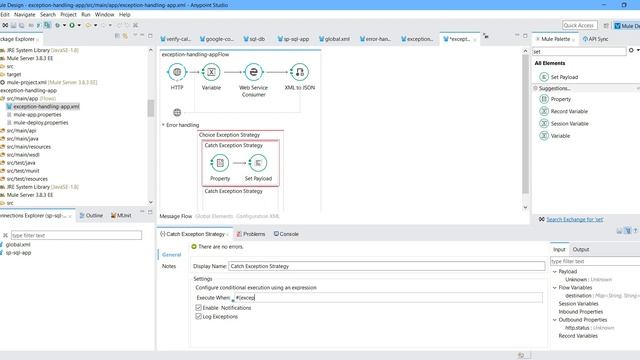640x360 pixels.
Task: Click the Package Explorer vertical scrollbar
Action: 151,108
